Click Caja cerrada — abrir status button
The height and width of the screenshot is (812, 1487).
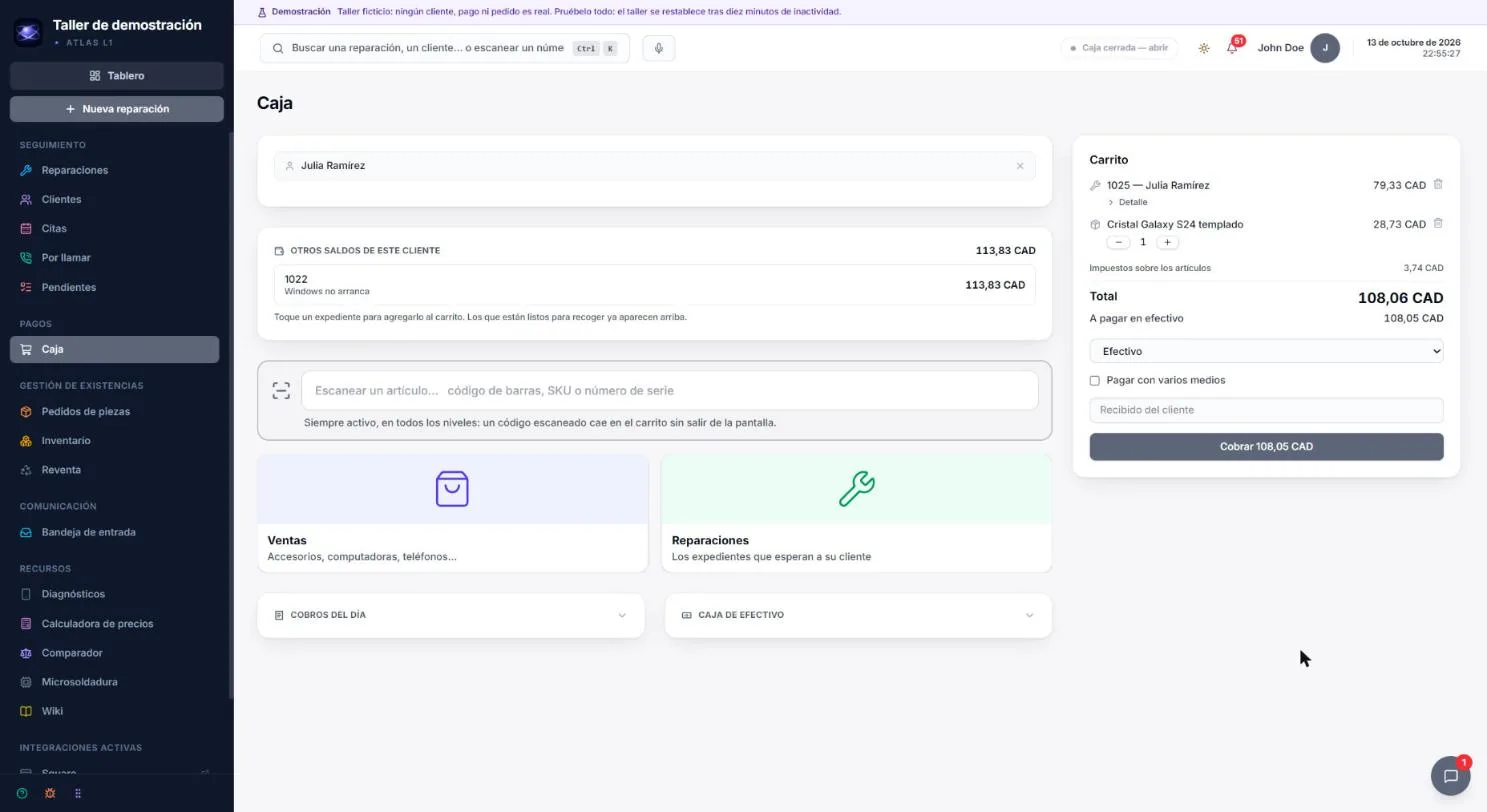coord(1119,48)
